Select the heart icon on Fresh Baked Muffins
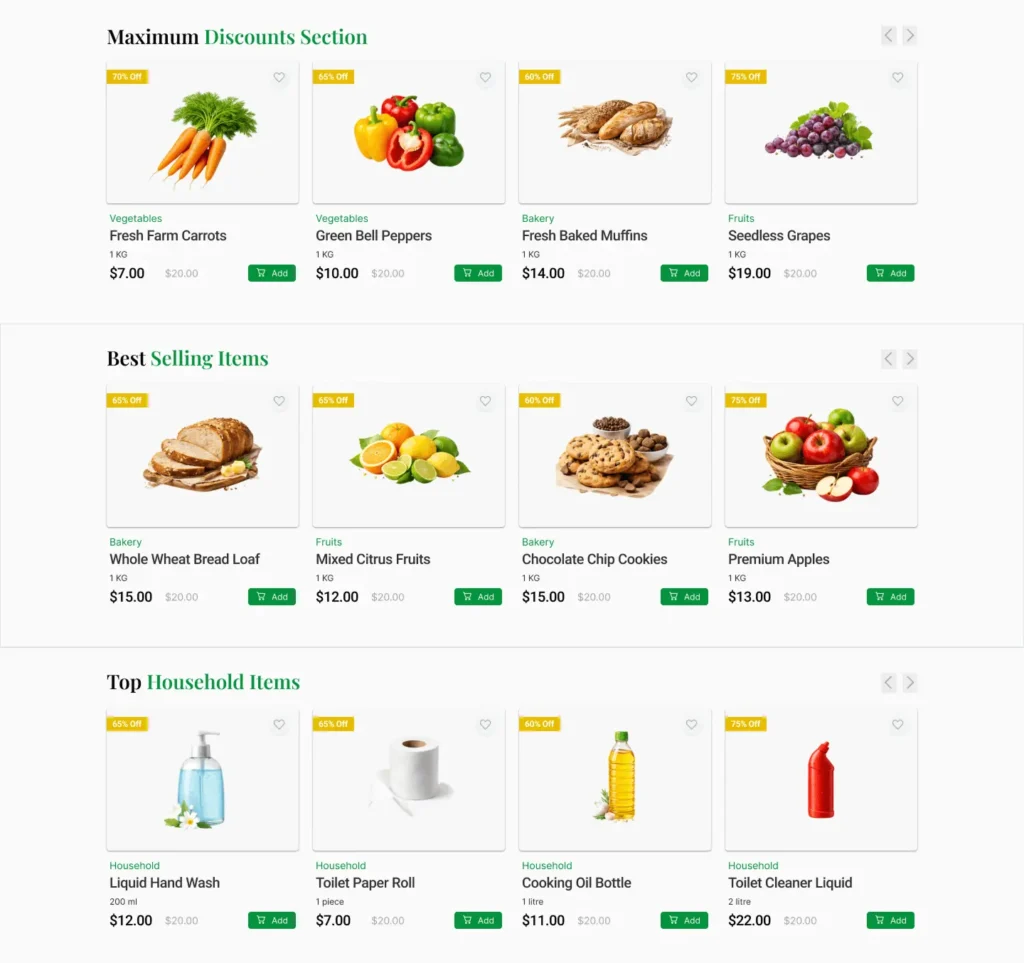 click(x=691, y=78)
